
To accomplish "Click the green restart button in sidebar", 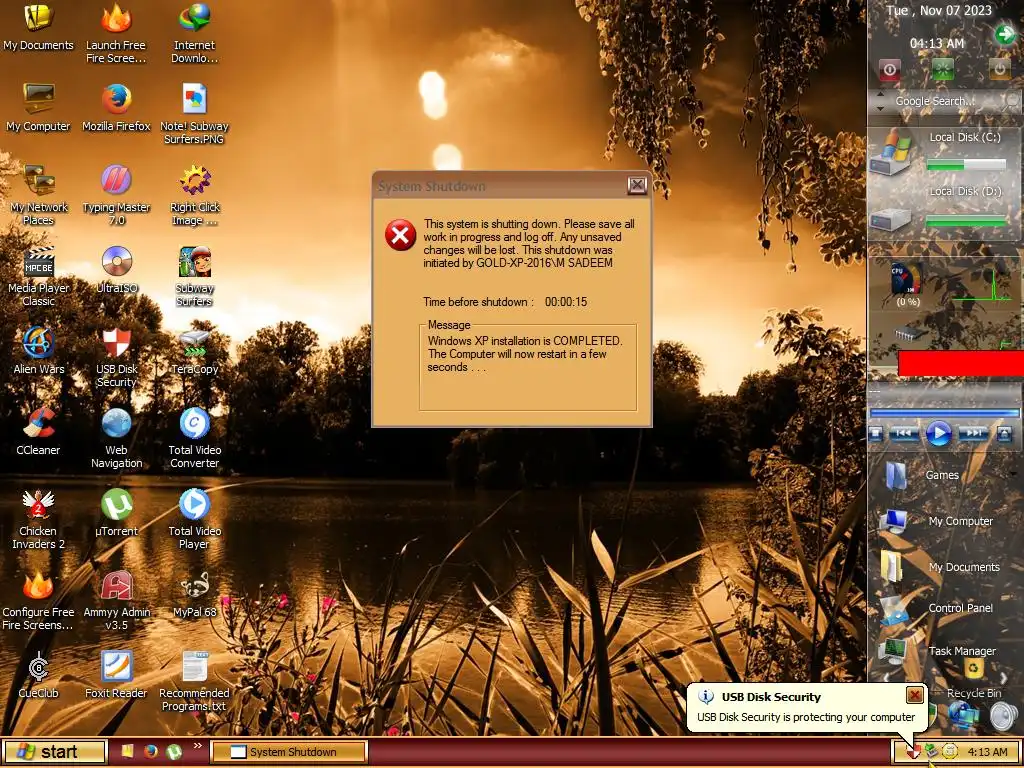I will click(x=942, y=69).
